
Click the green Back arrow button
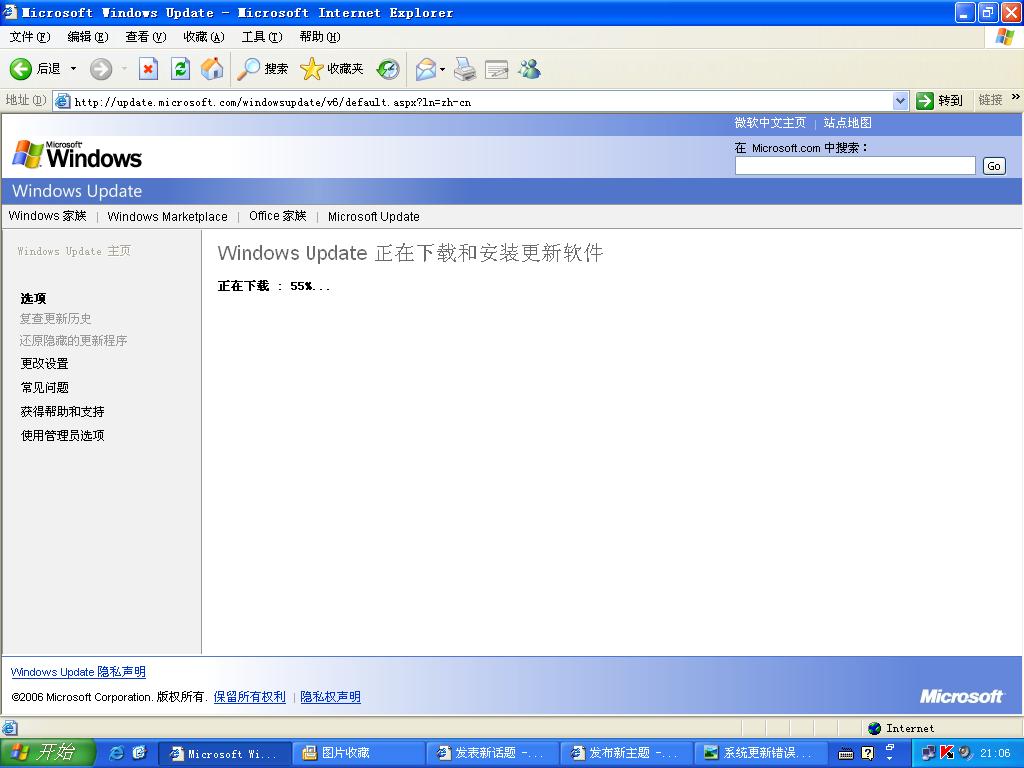(x=20, y=69)
